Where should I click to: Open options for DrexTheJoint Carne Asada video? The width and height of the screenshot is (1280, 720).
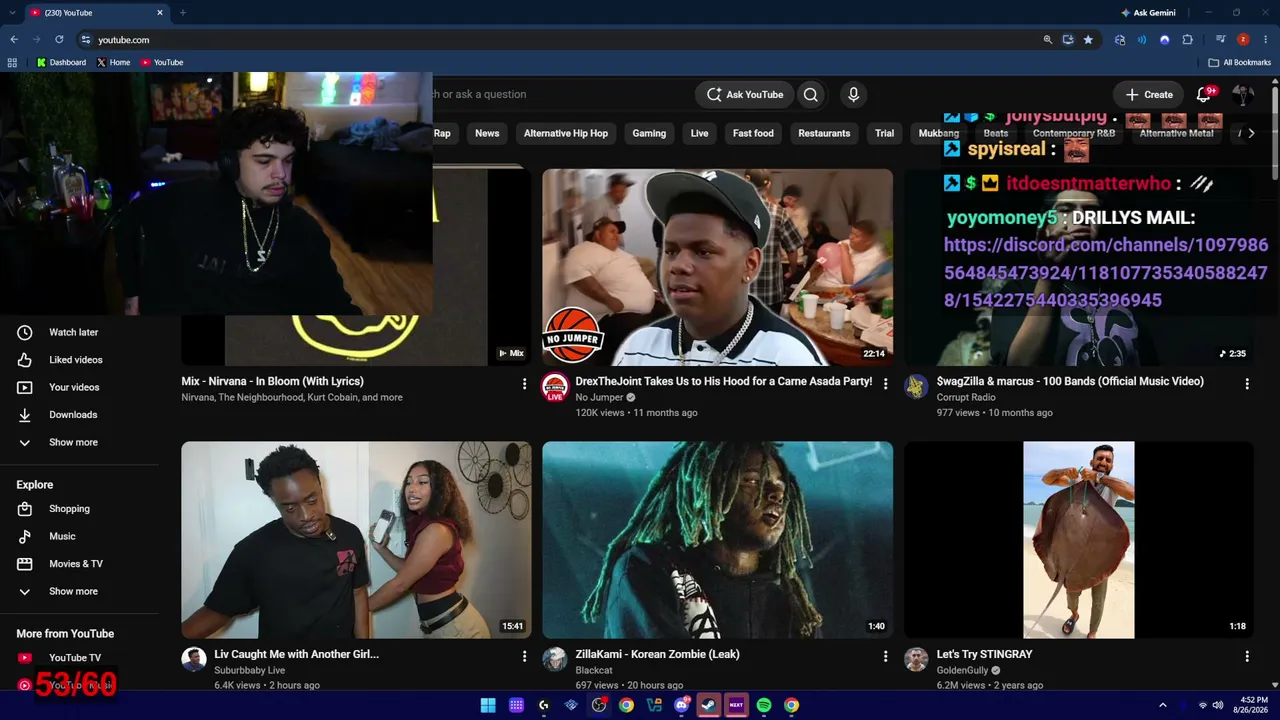click(885, 383)
